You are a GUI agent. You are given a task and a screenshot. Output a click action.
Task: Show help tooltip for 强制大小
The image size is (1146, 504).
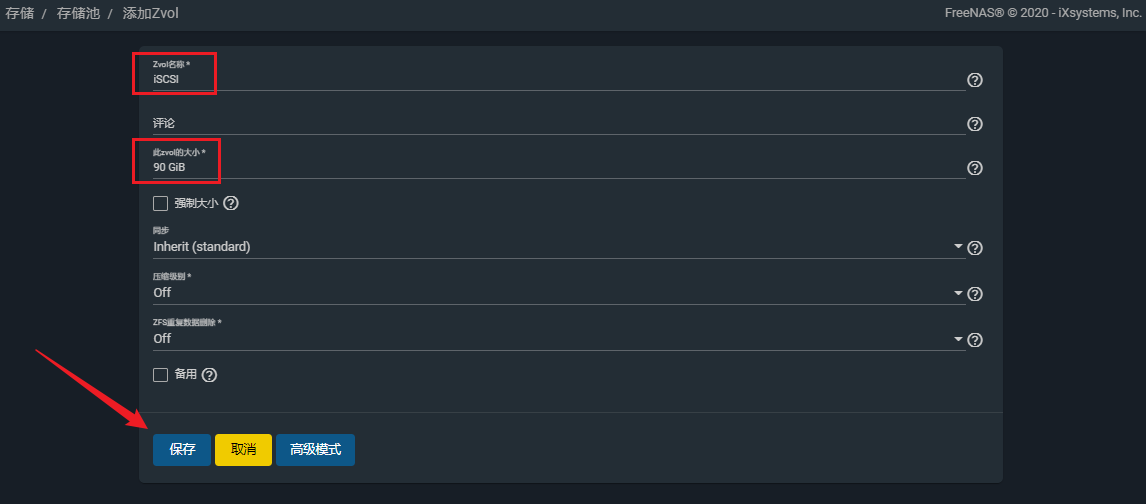pyautogui.click(x=231, y=204)
